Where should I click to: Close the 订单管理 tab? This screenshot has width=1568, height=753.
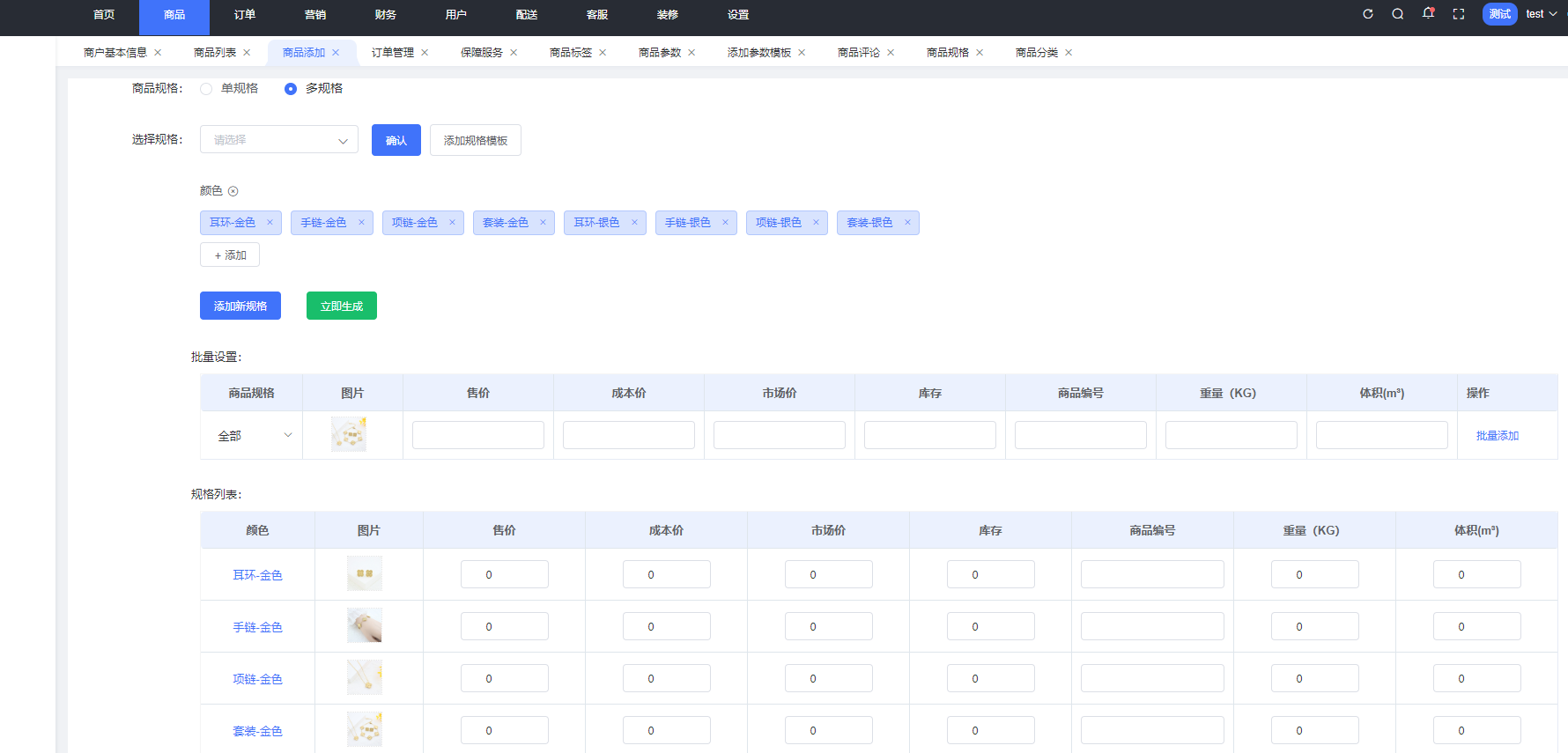click(x=425, y=53)
